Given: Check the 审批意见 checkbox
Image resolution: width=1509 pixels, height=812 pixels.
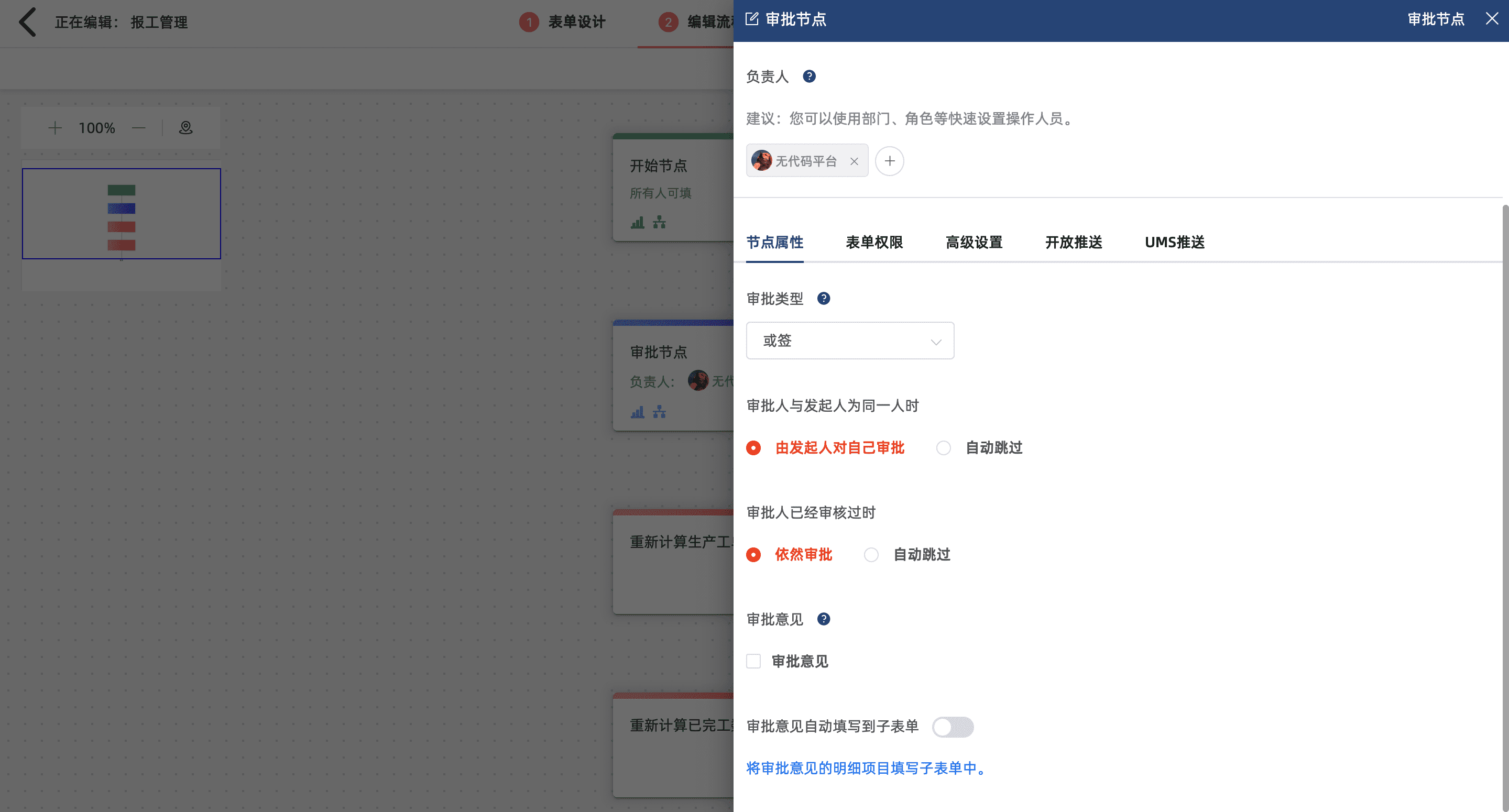Looking at the screenshot, I should [x=753, y=662].
